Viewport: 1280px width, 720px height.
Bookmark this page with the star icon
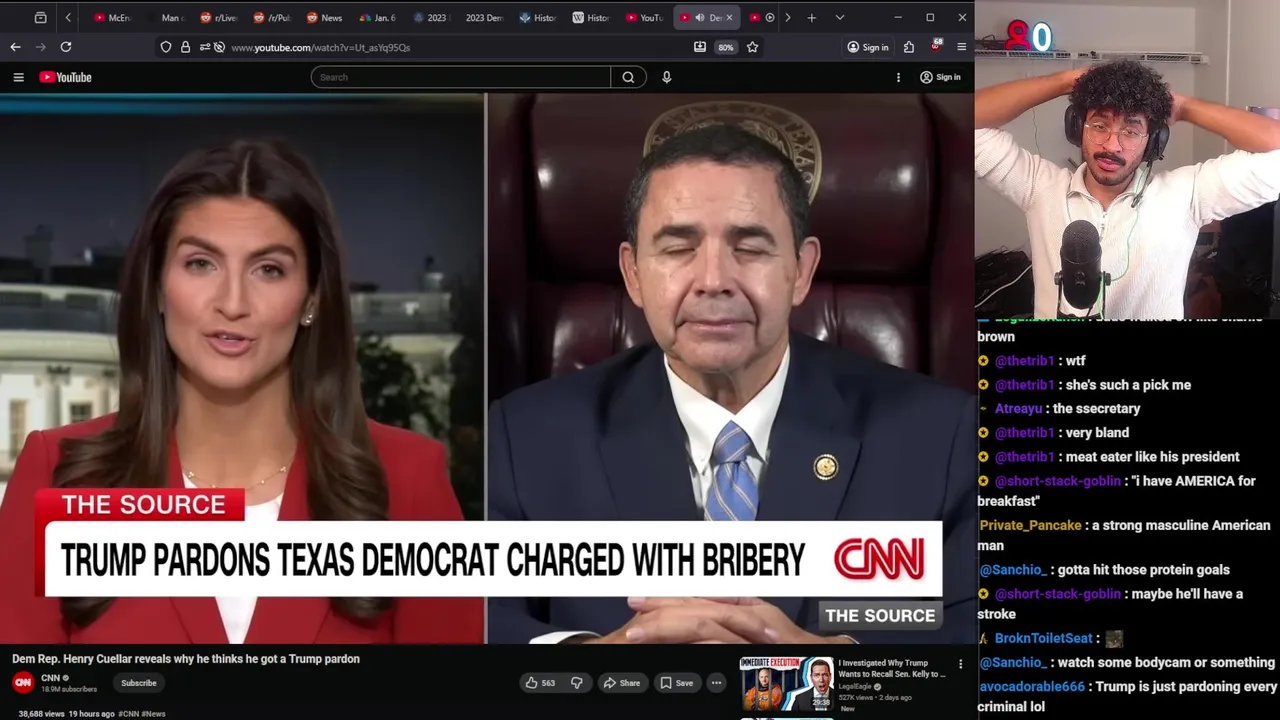coord(752,47)
